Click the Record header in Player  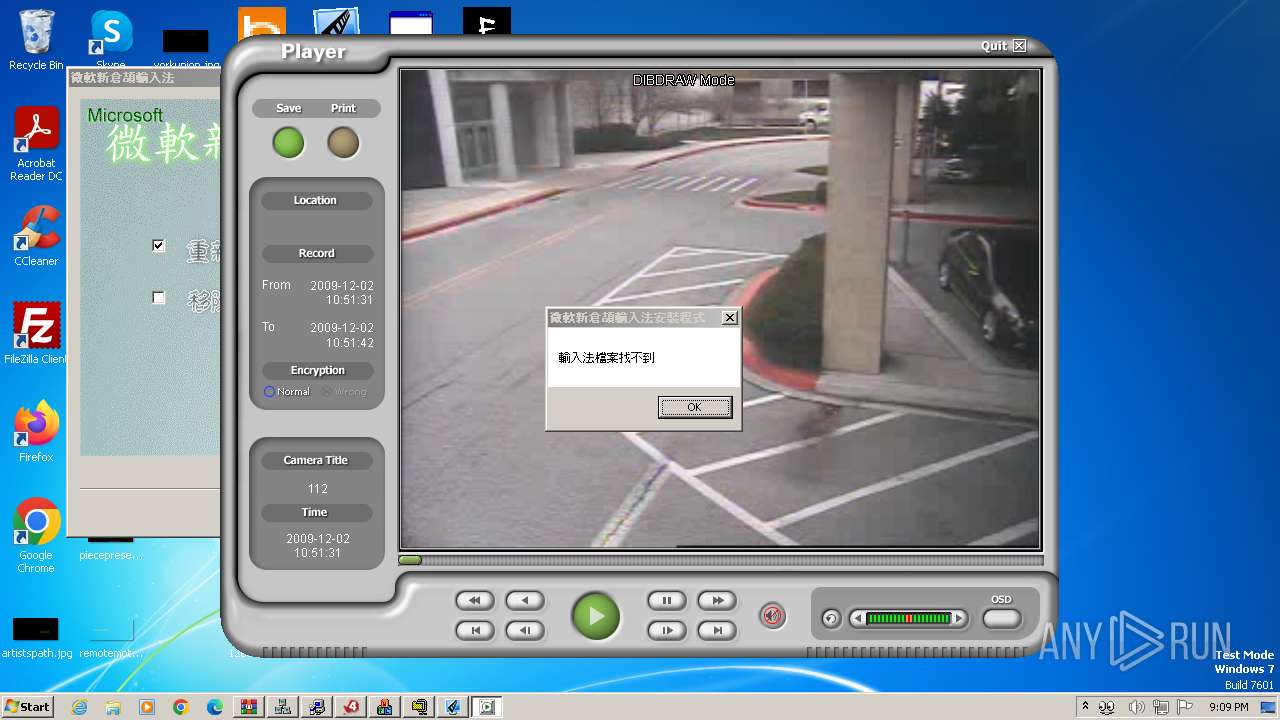click(316, 253)
